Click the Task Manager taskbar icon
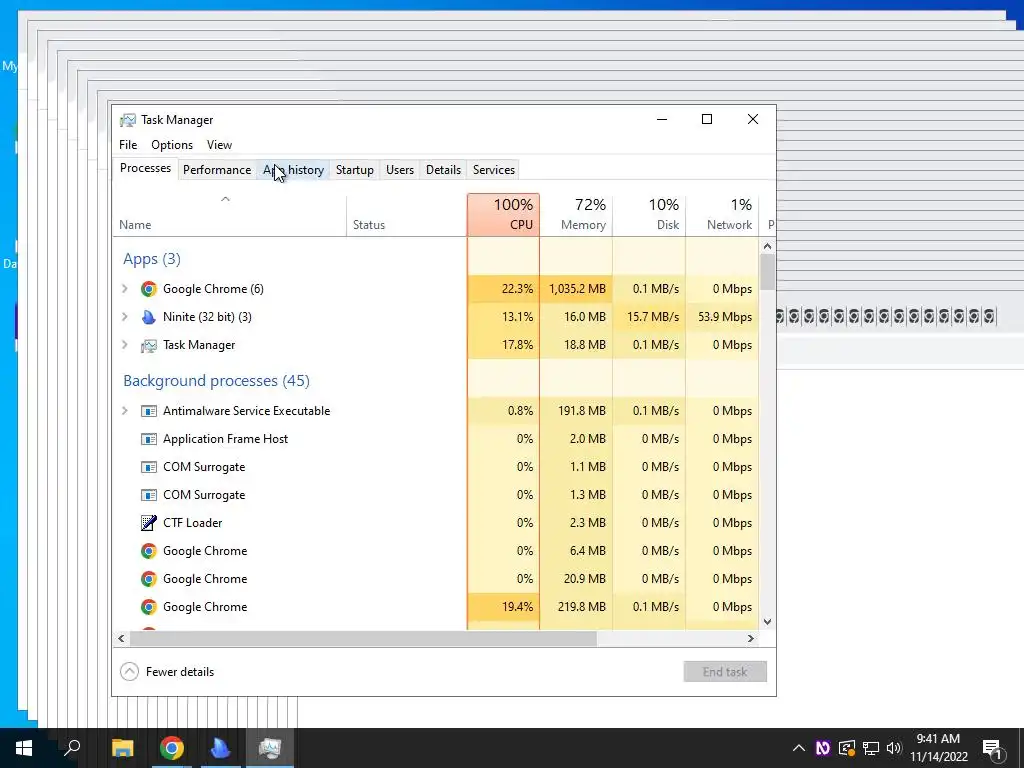The image size is (1024, 768). [270, 748]
